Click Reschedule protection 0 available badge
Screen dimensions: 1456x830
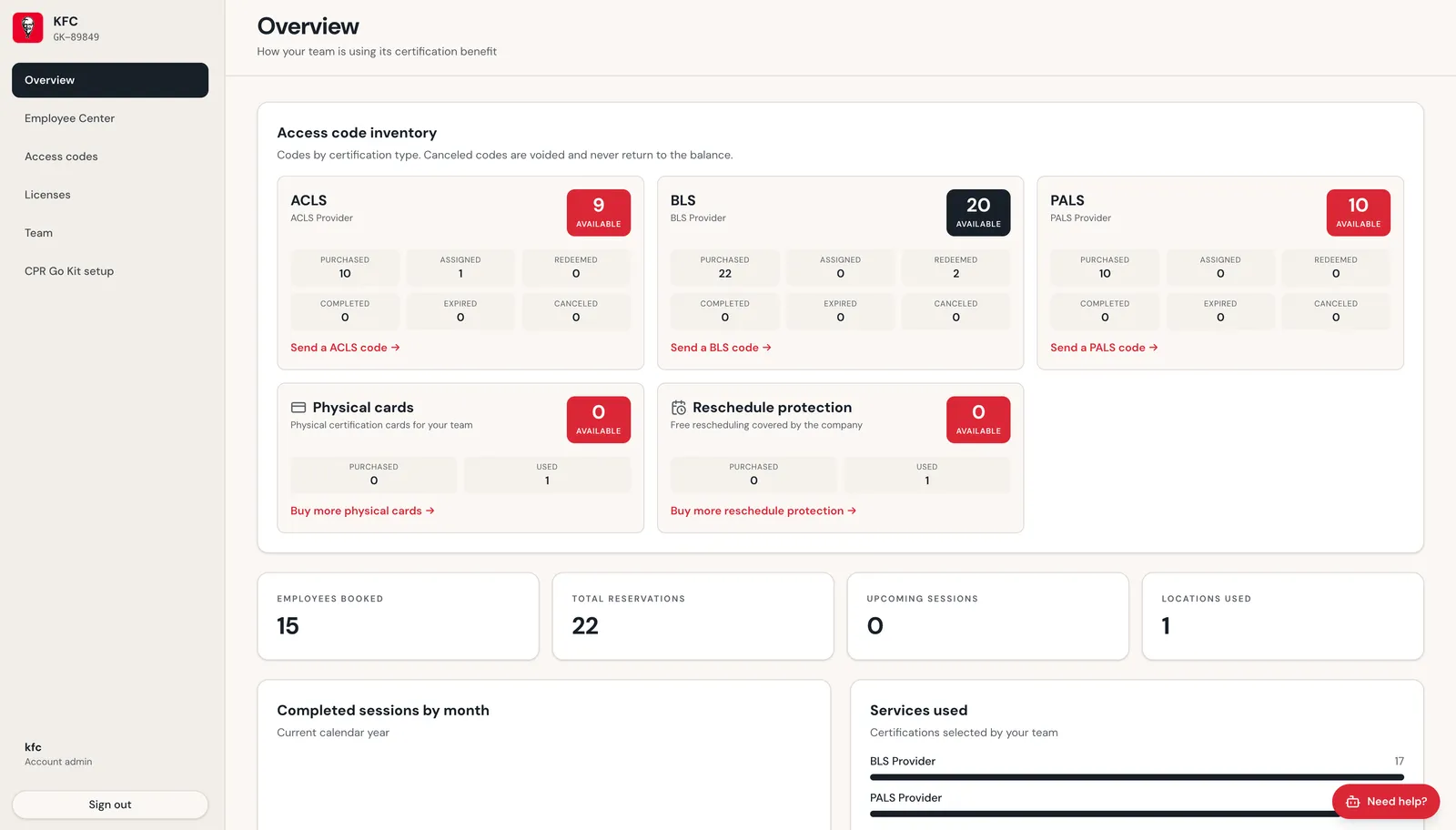[978, 420]
